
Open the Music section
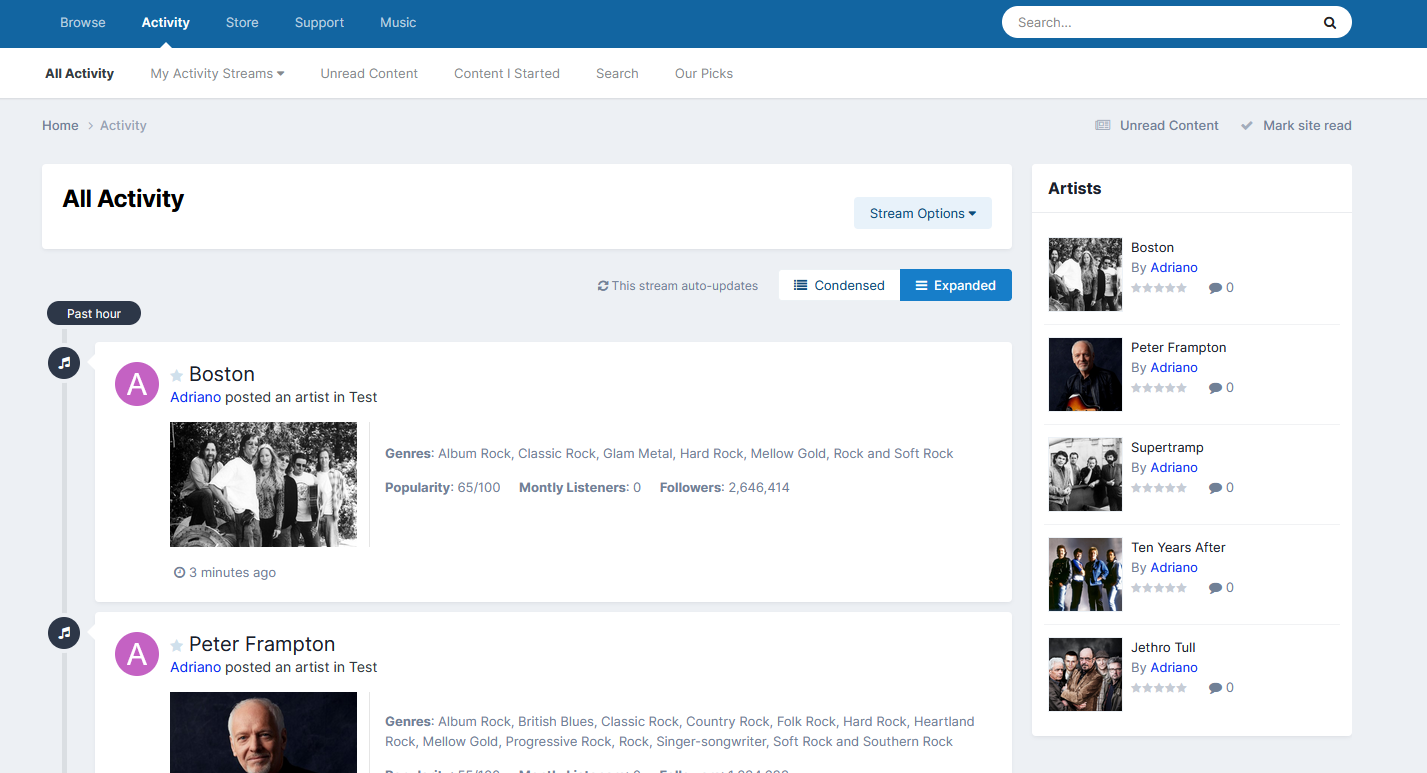pos(398,22)
